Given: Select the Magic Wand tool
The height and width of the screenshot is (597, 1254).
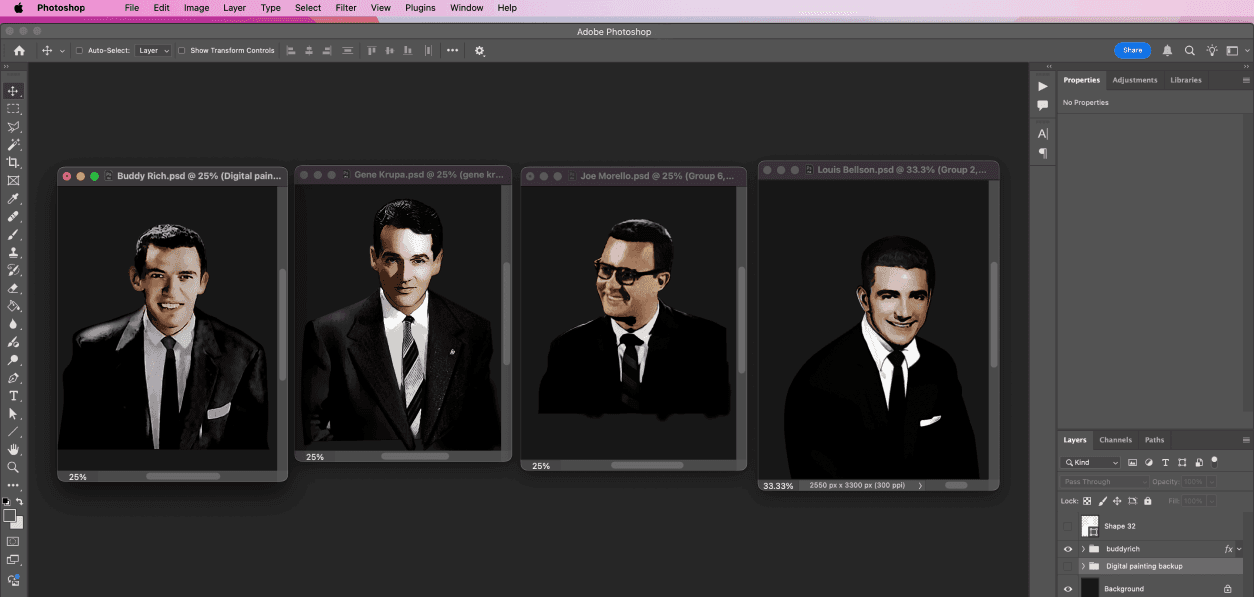Looking at the screenshot, I should point(13,145).
